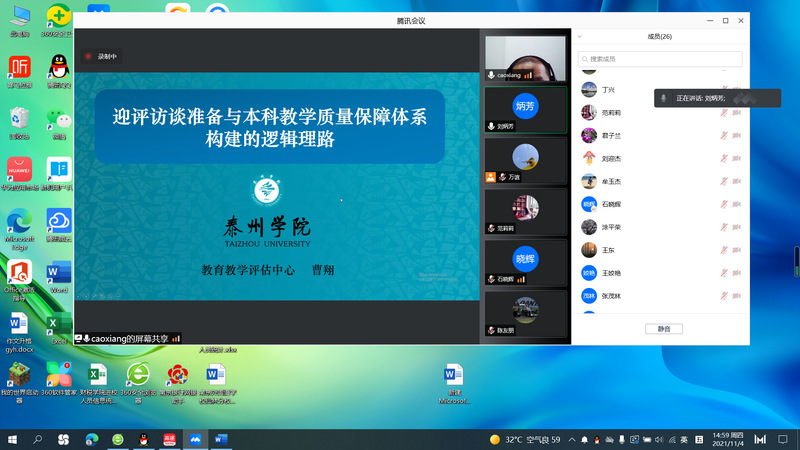Image resolution: width=800 pixels, height=450 pixels.
Task: Select caoxiang video thumbnail
Action: pyautogui.click(x=525, y=57)
